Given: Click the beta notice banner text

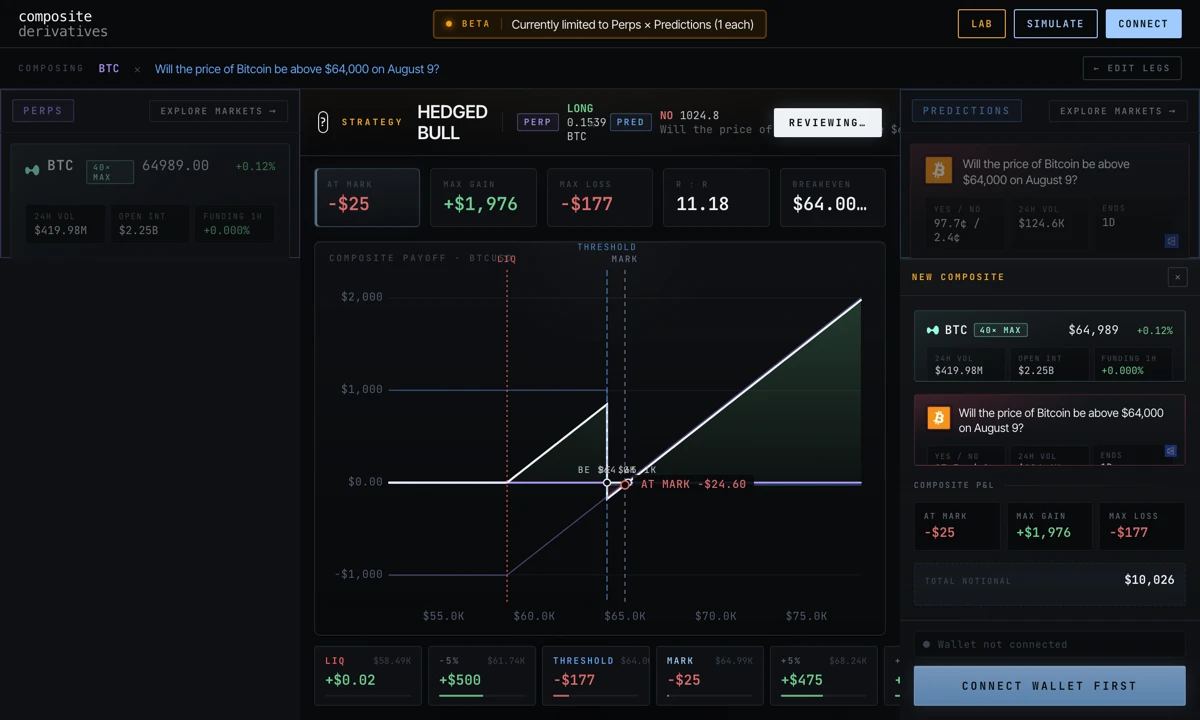Looking at the screenshot, I should coord(632,24).
